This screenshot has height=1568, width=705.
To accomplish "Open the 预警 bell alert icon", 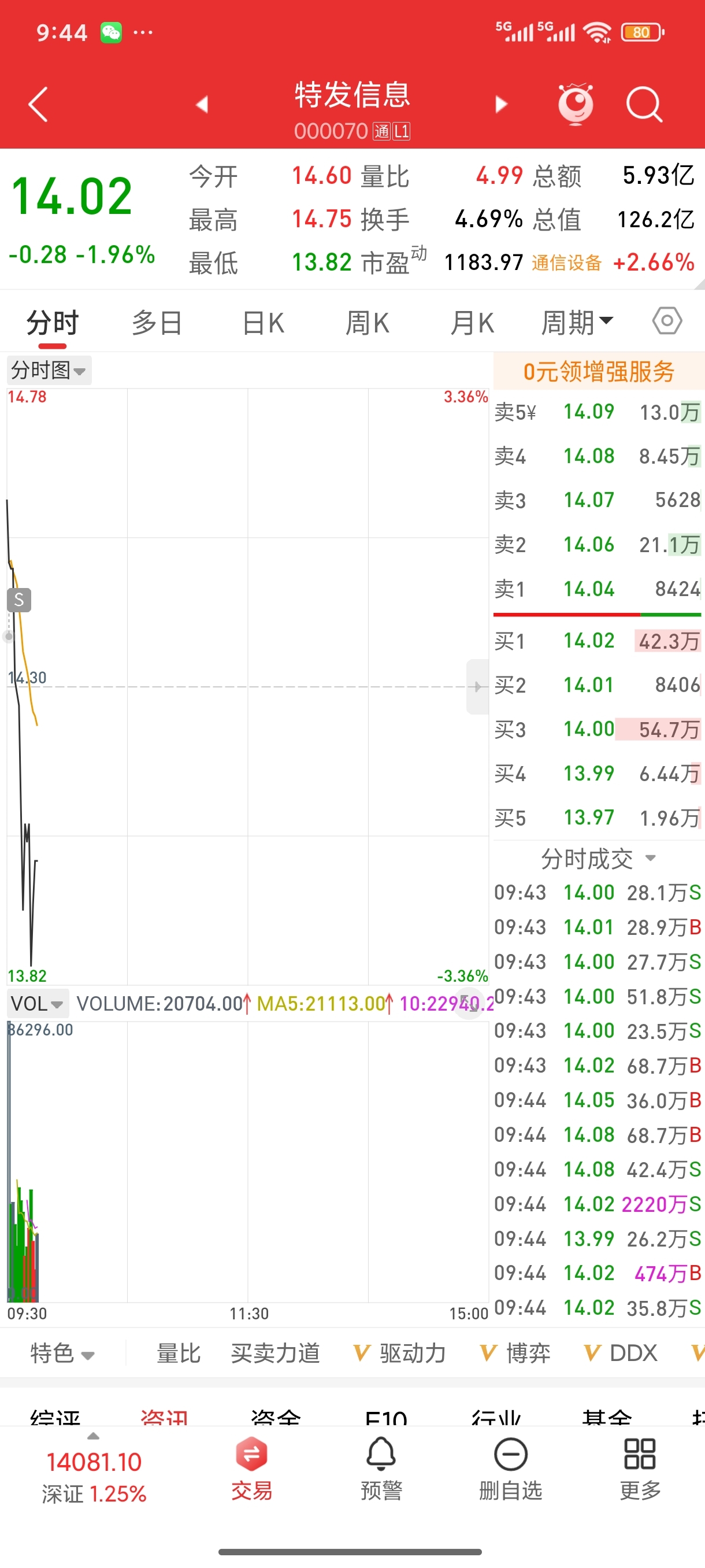I will click(x=381, y=1469).
